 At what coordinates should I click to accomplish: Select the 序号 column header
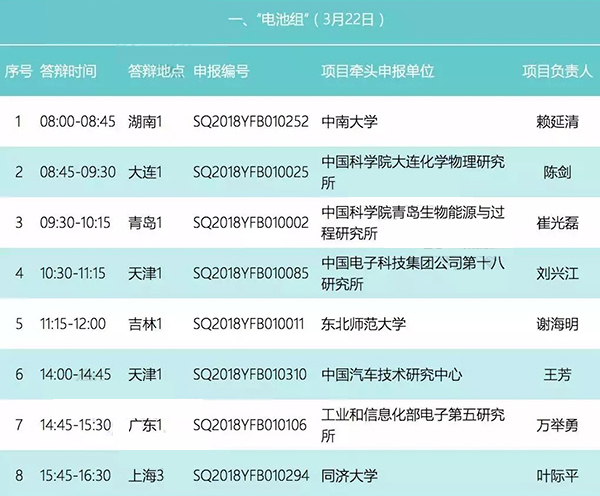click(x=18, y=72)
